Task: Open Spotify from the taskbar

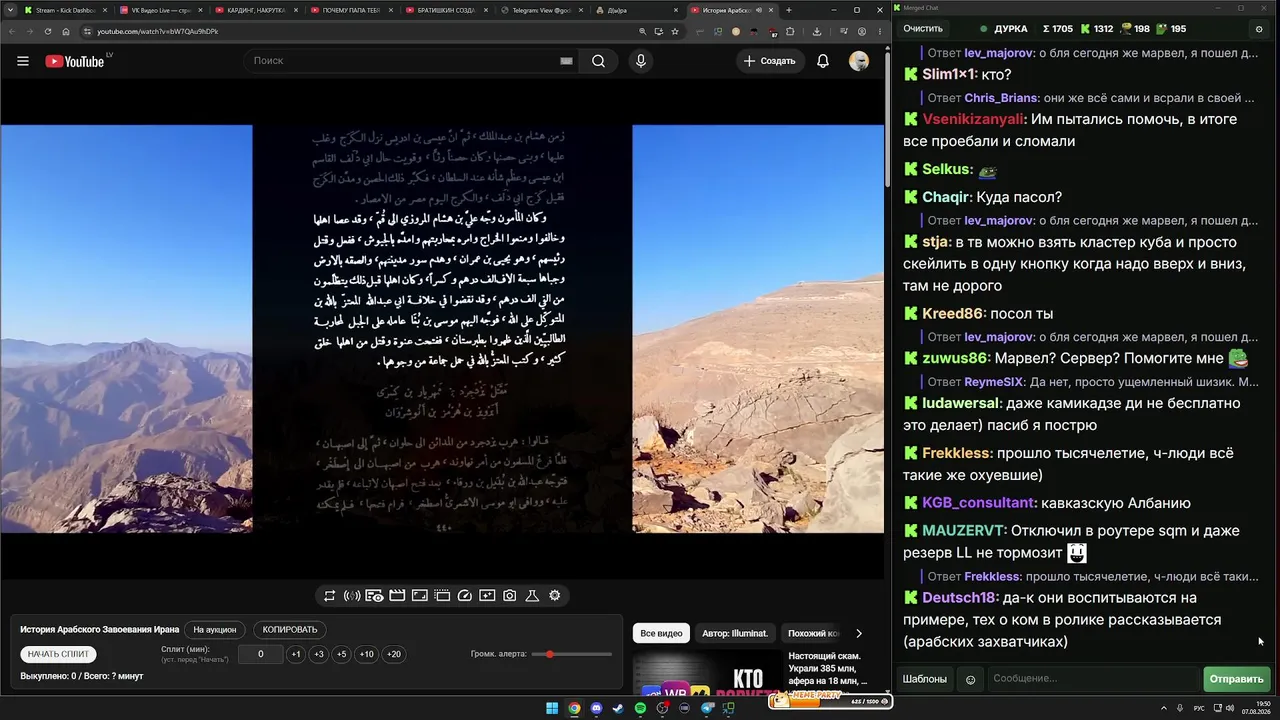Action: [641, 709]
